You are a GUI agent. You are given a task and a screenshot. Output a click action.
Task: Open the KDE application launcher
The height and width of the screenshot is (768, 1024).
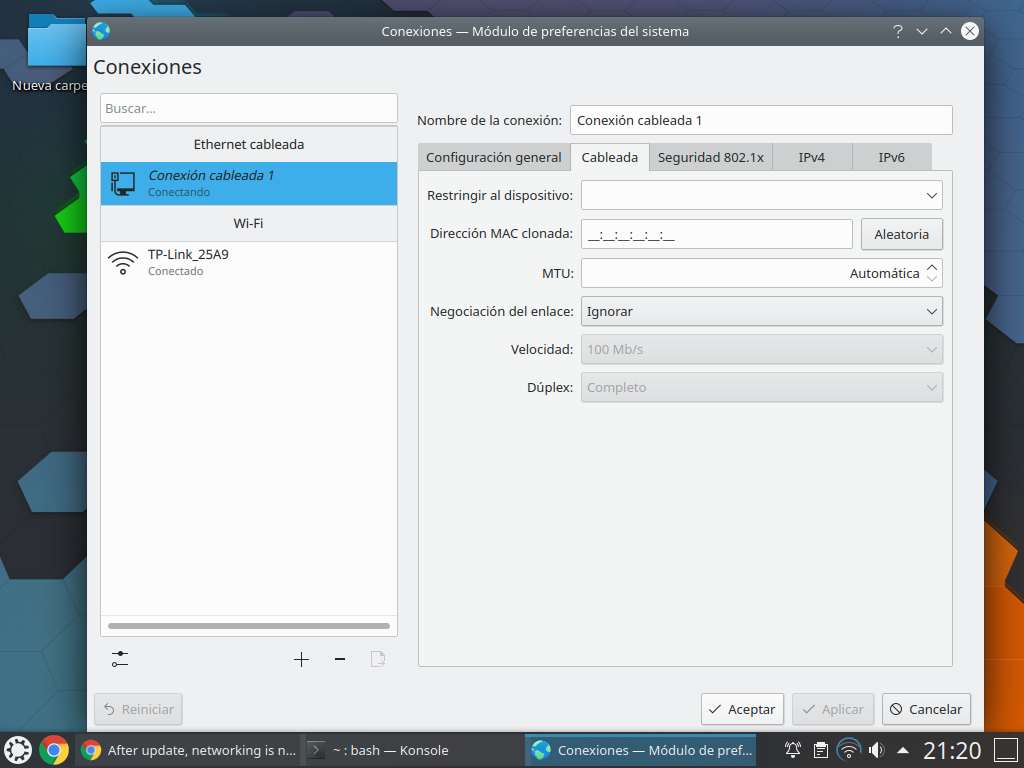(18, 749)
